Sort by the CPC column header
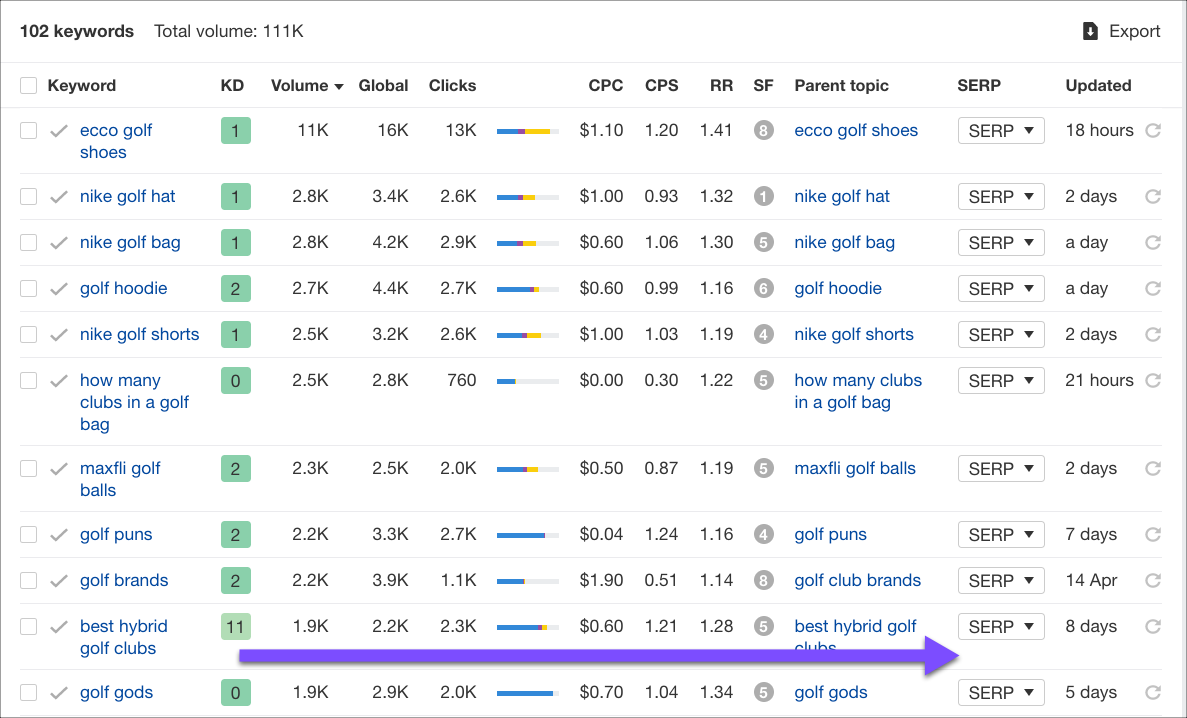The height and width of the screenshot is (718, 1187). tap(606, 86)
